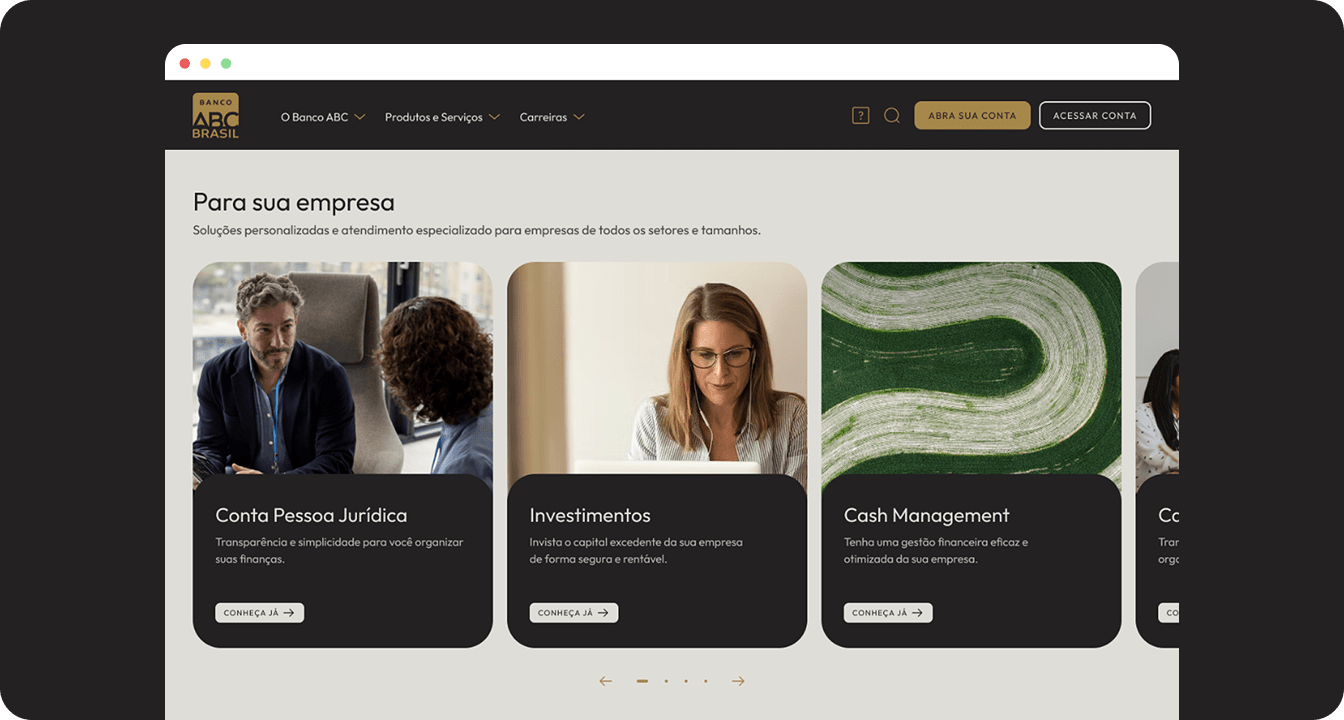This screenshot has height=720, width=1344.
Task: Click the Abra sua conta button
Action: tap(972, 115)
